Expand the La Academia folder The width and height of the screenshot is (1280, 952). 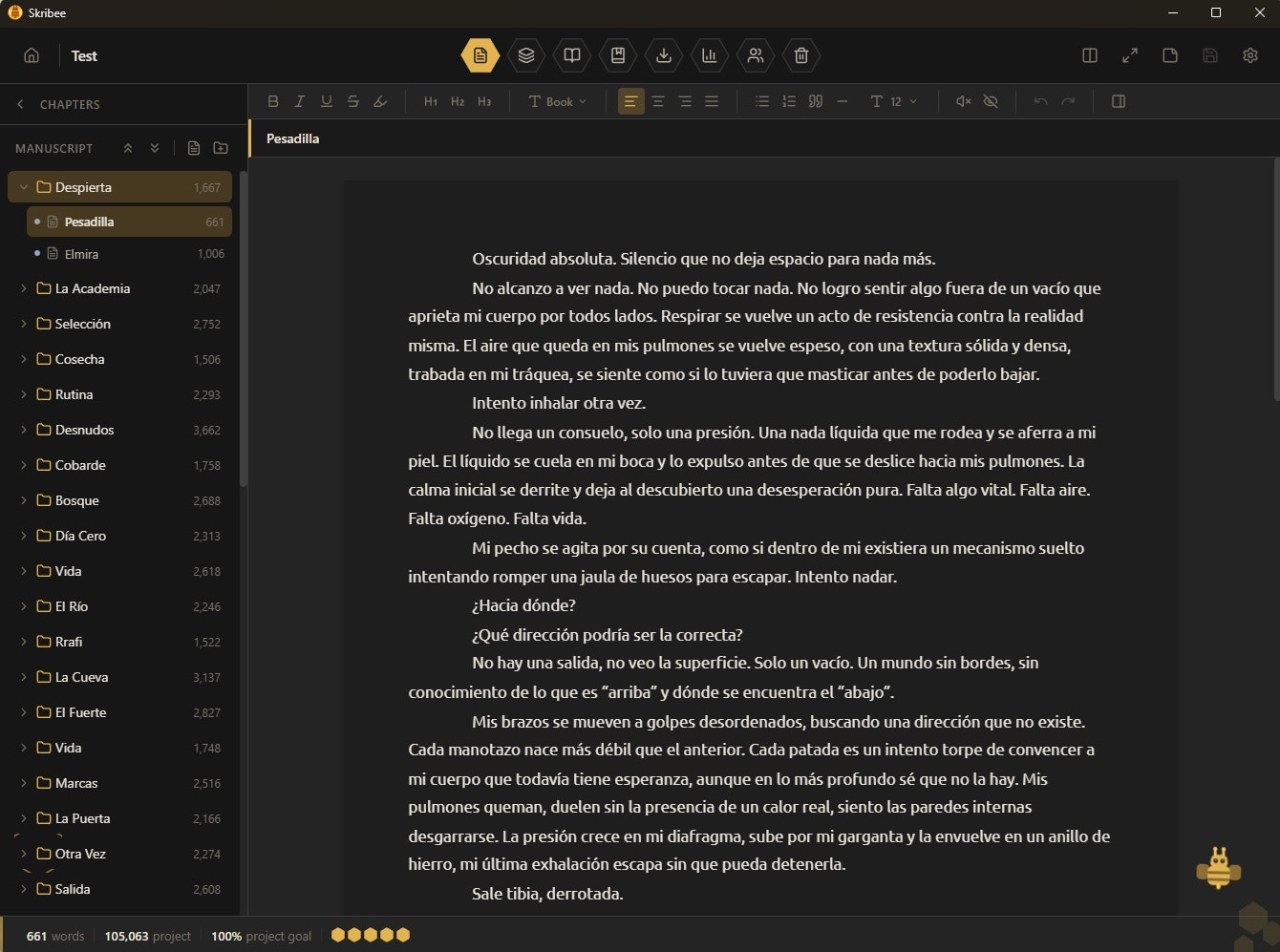tap(24, 288)
